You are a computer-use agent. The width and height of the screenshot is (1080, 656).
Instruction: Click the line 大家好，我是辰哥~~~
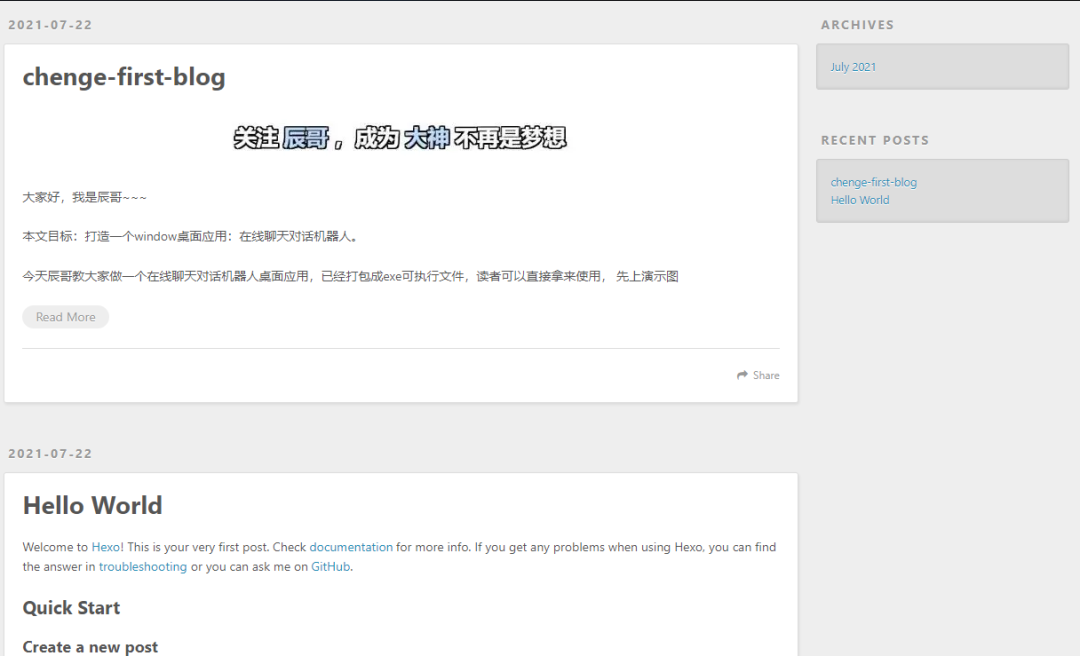[84, 198]
